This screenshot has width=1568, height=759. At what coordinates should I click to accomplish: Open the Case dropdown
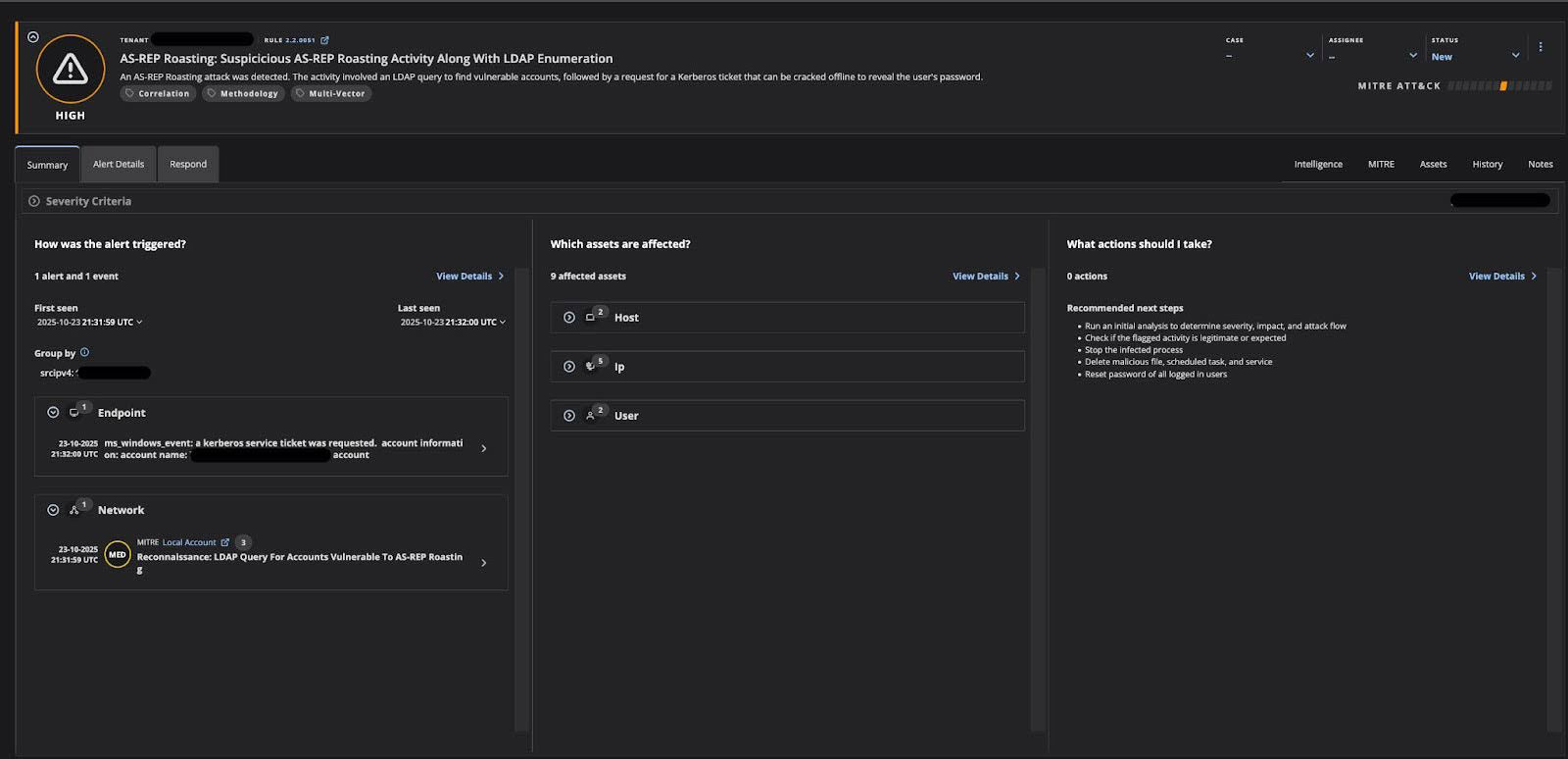coord(1309,56)
